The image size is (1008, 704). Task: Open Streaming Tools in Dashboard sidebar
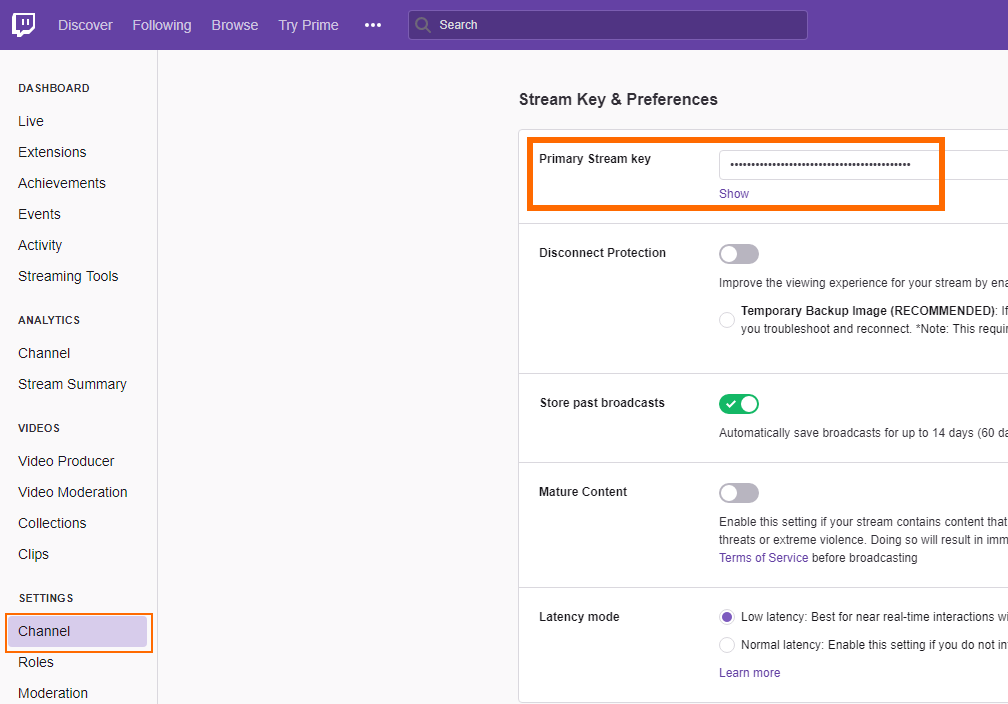pyautogui.click(x=68, y=276)
